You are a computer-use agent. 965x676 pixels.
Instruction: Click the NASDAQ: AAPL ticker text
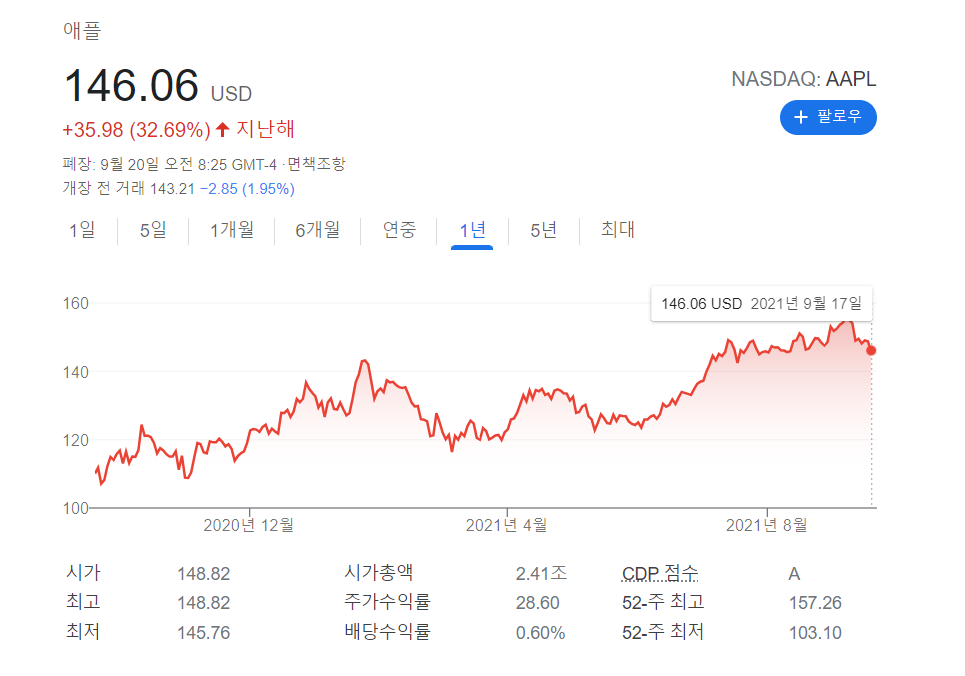803,79
